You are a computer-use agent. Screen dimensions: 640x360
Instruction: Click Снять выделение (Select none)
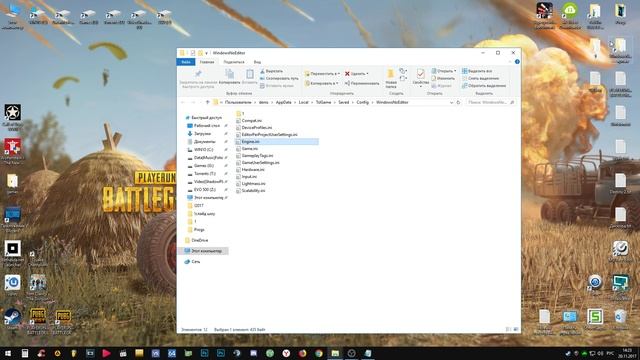coord(480,78)
